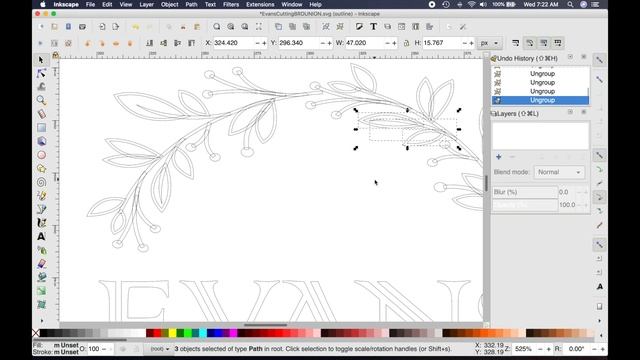Raise selection to top icon
This screenshot has height=360, width=640.
pyautogui.click(x=191, y=43)
